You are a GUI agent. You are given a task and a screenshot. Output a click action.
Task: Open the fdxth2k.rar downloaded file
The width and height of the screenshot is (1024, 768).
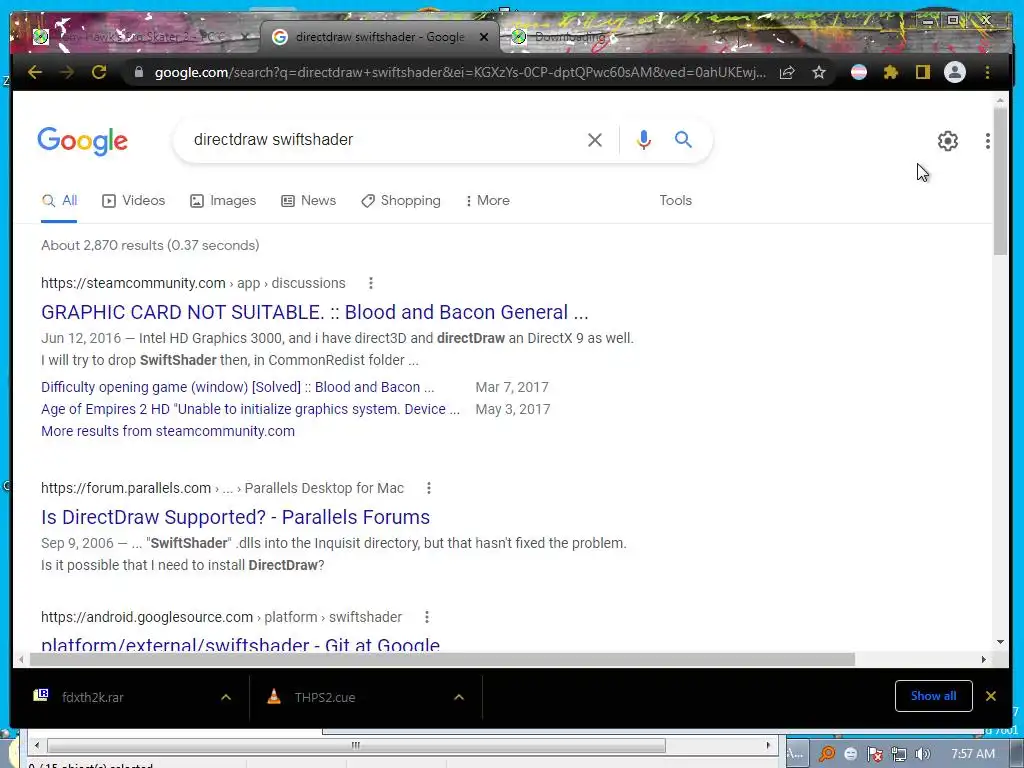pos(92,697)
